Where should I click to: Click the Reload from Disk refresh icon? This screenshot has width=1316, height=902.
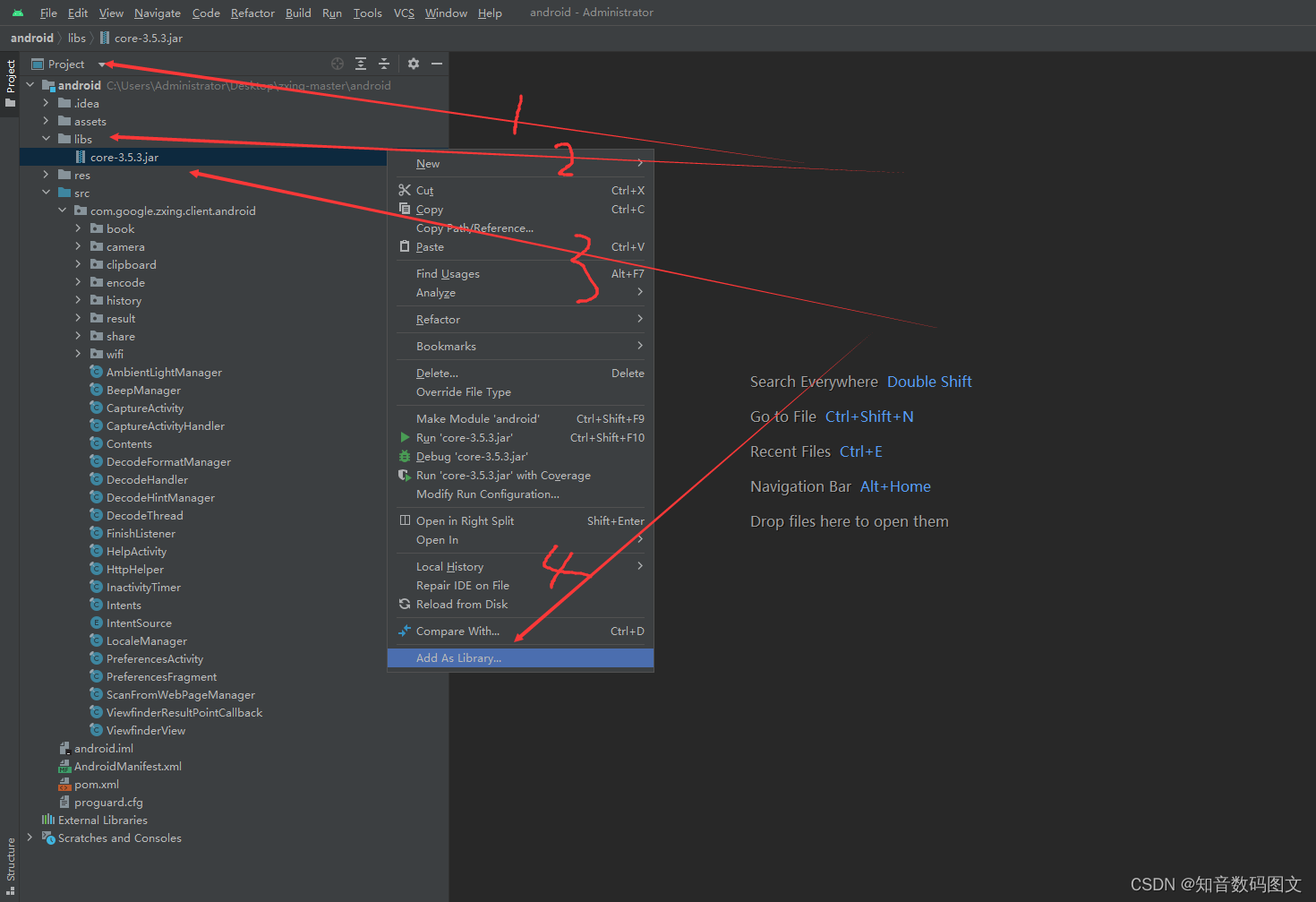[405, 604]
